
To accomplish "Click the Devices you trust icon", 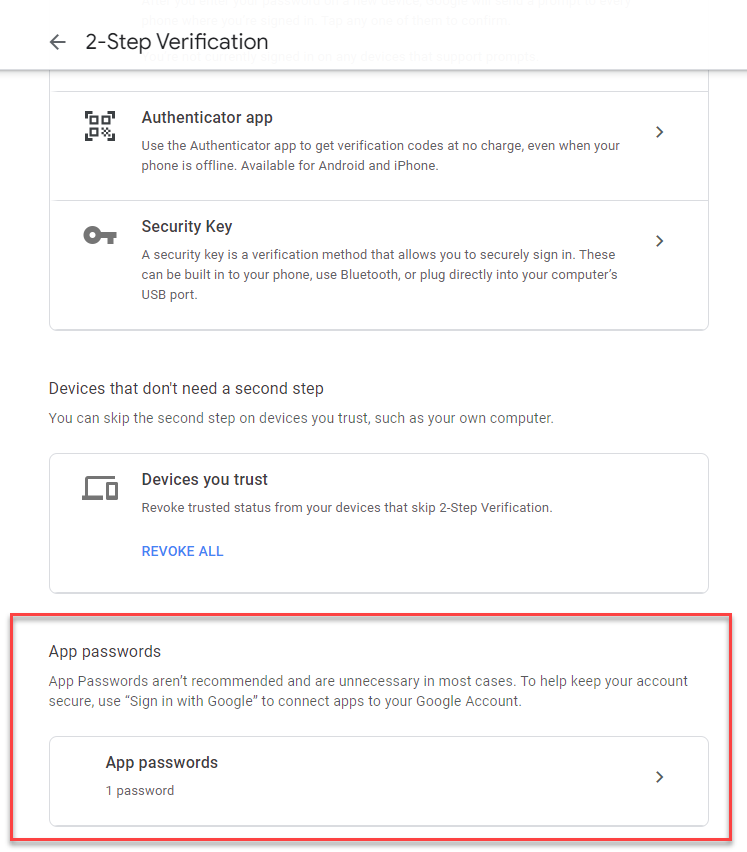I will (99, 488).
